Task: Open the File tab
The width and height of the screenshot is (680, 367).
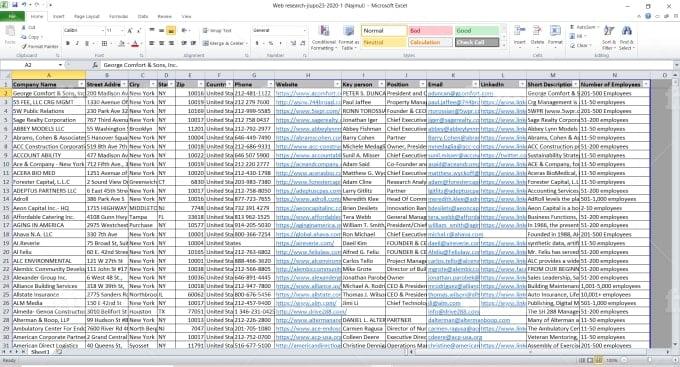Action: 12,16
